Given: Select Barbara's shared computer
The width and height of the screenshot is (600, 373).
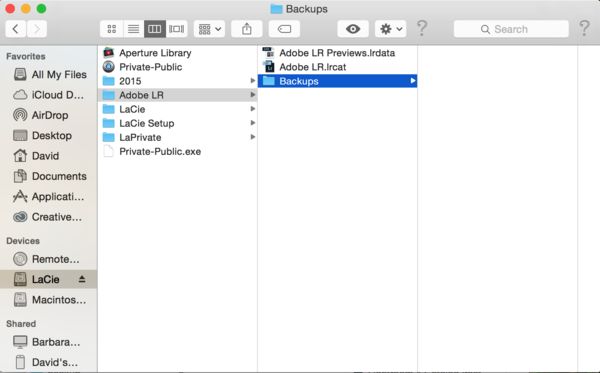Looking at the screenshot, I should tap(49, 342).
